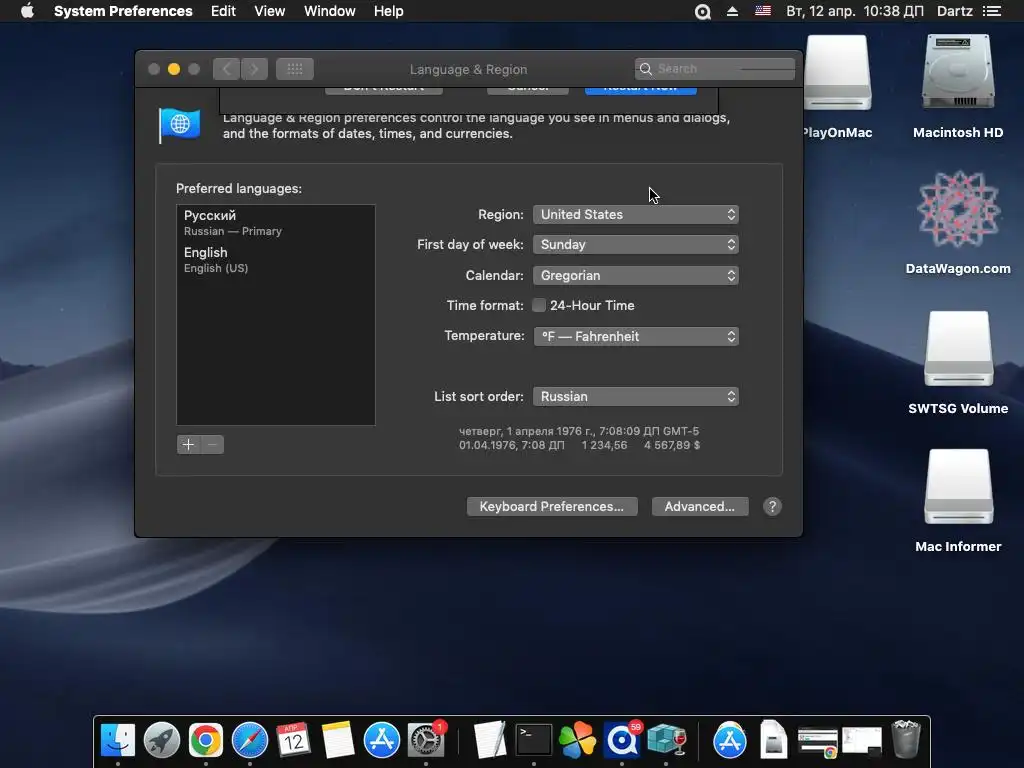
Task: Open the Edit menu
Action: [223, 11]
